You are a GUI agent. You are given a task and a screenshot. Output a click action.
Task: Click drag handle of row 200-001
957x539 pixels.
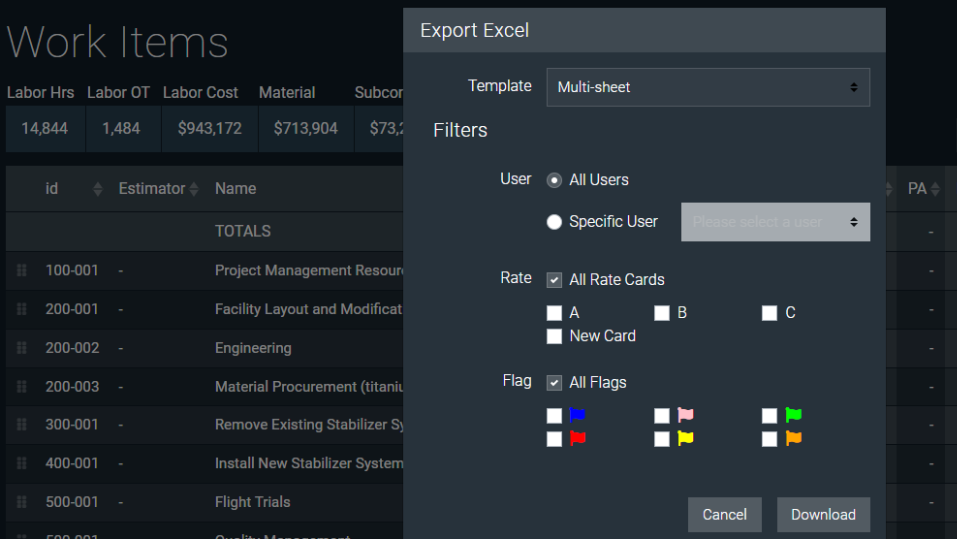pos(21,309)
